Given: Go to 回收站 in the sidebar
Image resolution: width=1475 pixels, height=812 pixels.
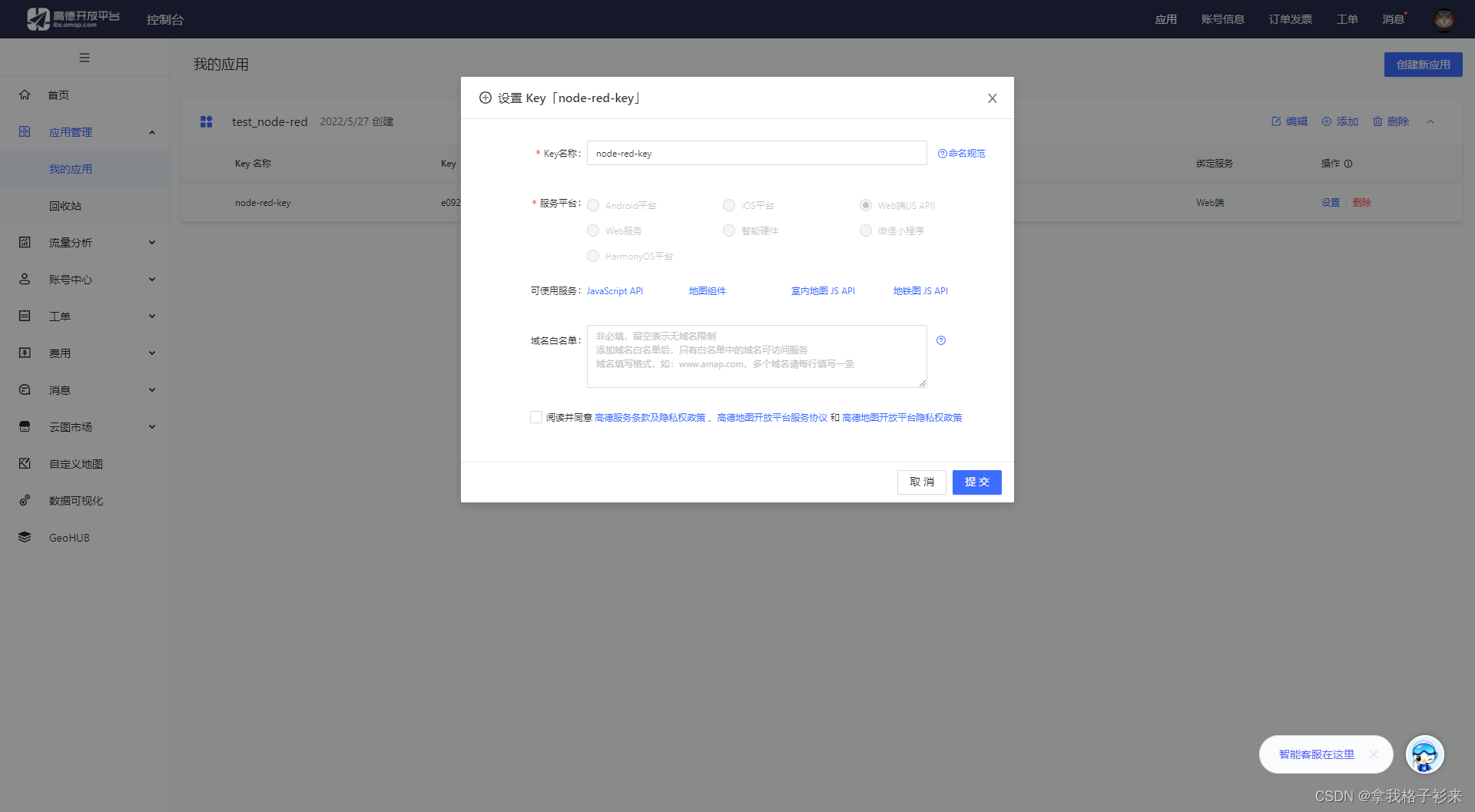Looking at the screenshot, I should (65, 206).
